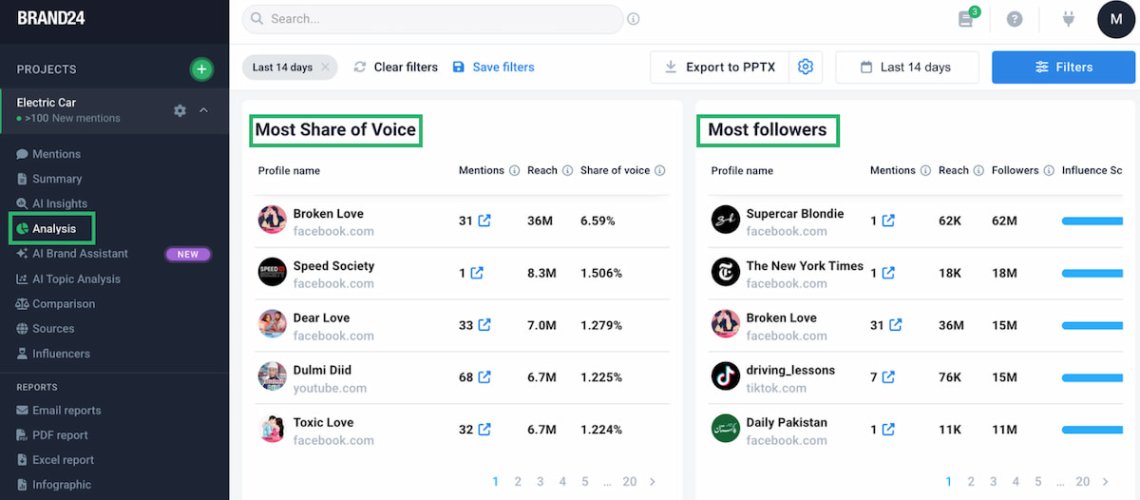Open the M user avatar menu

click(1115, 19)
